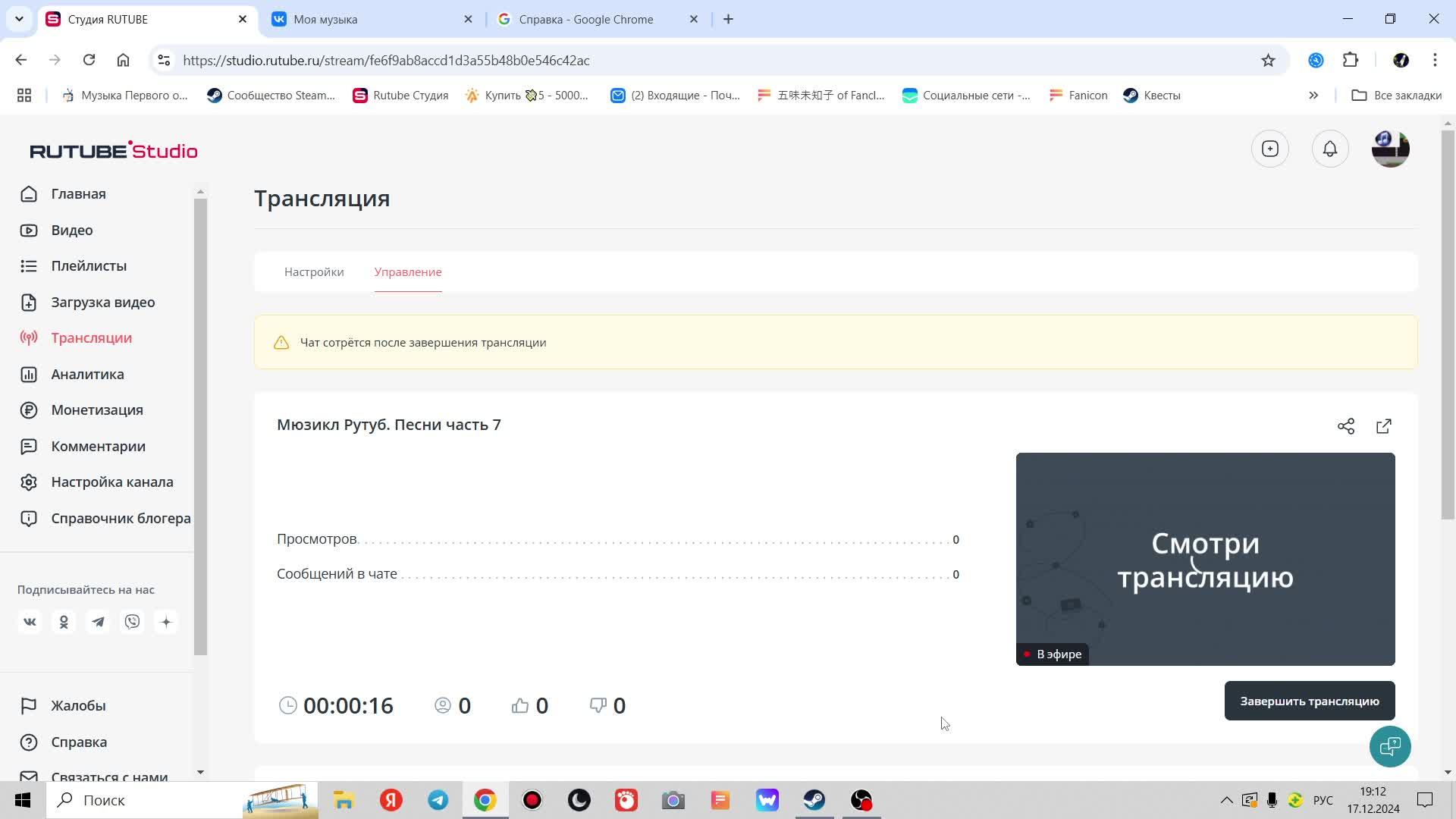Open the notifications bell
The height and width of the screenshot is (819, 1456).
(1329, 149)
